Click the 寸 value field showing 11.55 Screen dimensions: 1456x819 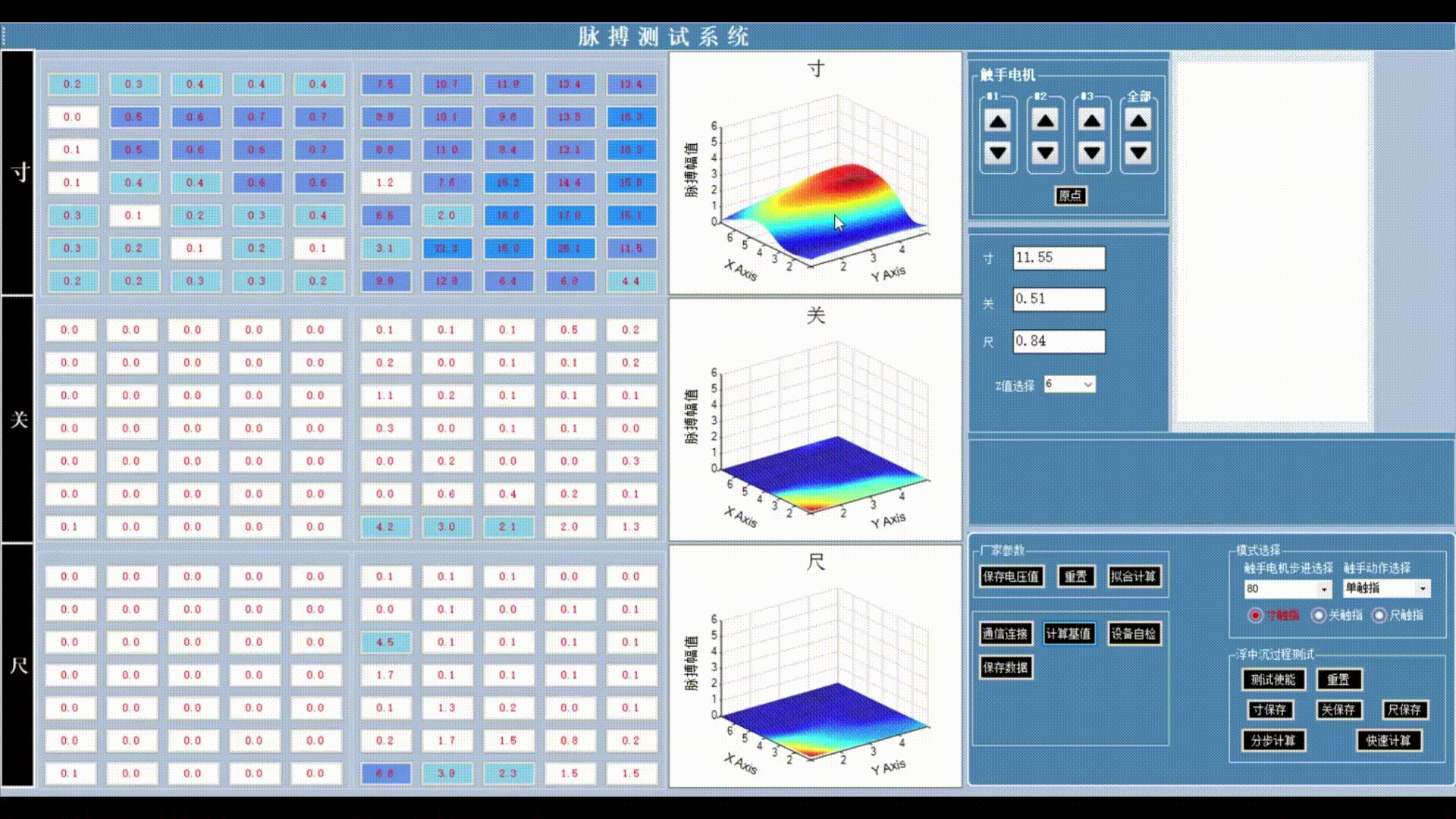pyautogui.click(x=1059, y=258)
